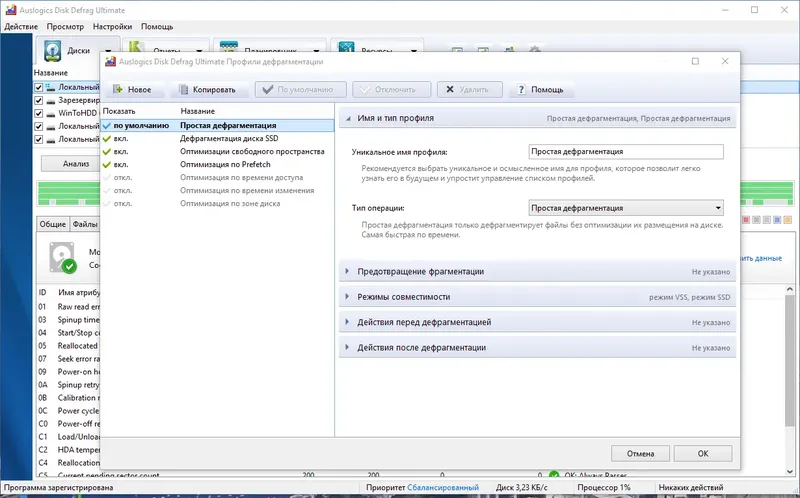Click the Никаких действий status entry

point(691,488)
